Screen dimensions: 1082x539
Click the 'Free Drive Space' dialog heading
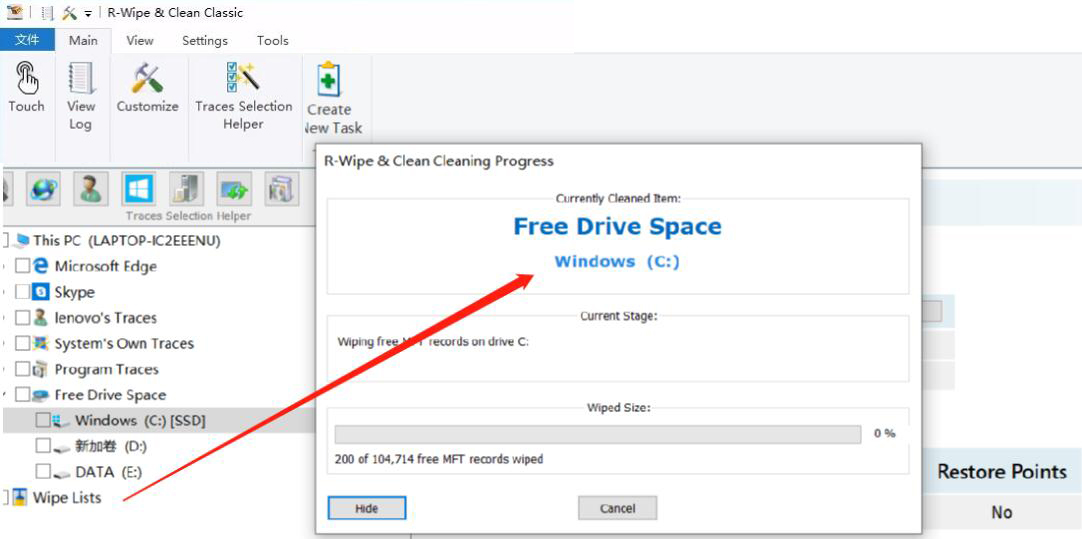(x=618, y=226)
